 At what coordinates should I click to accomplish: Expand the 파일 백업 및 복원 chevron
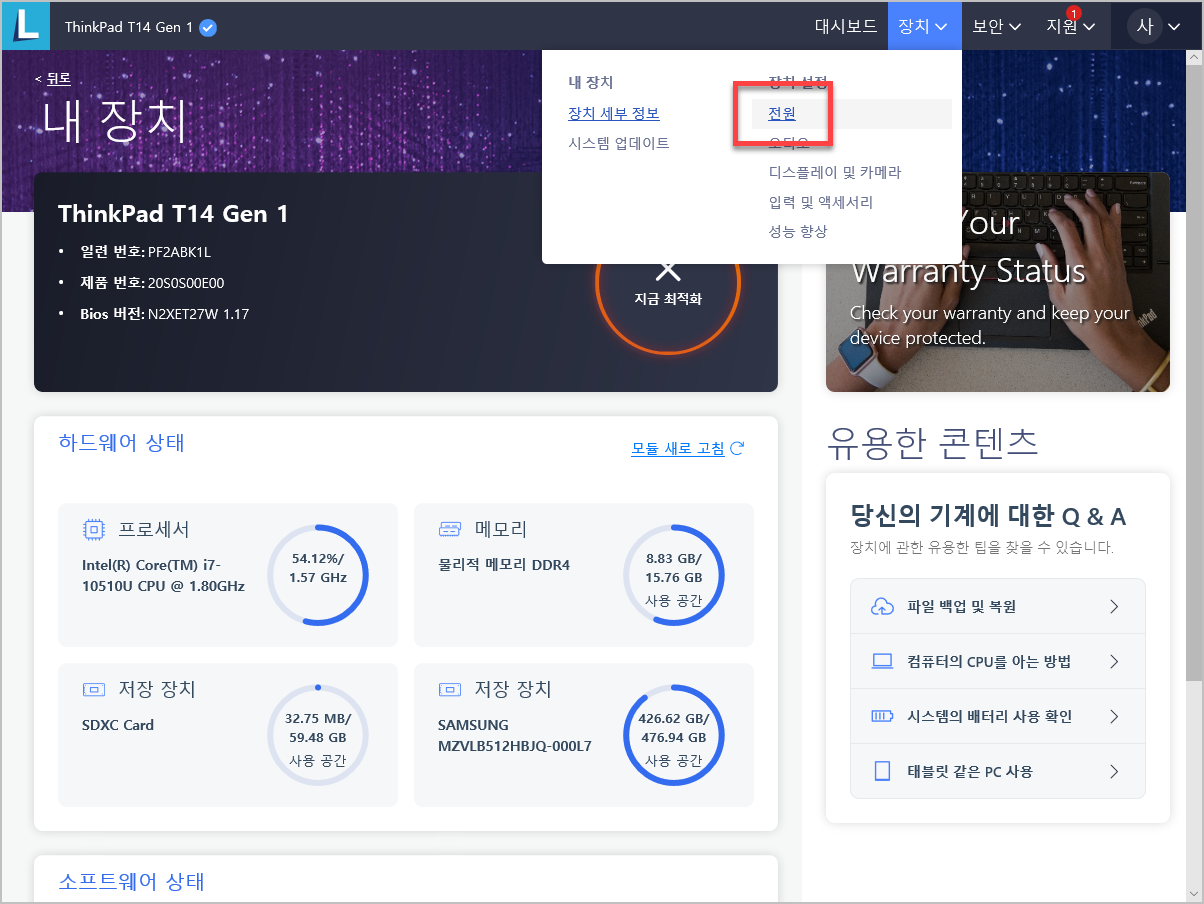[x=1114, y=606]
